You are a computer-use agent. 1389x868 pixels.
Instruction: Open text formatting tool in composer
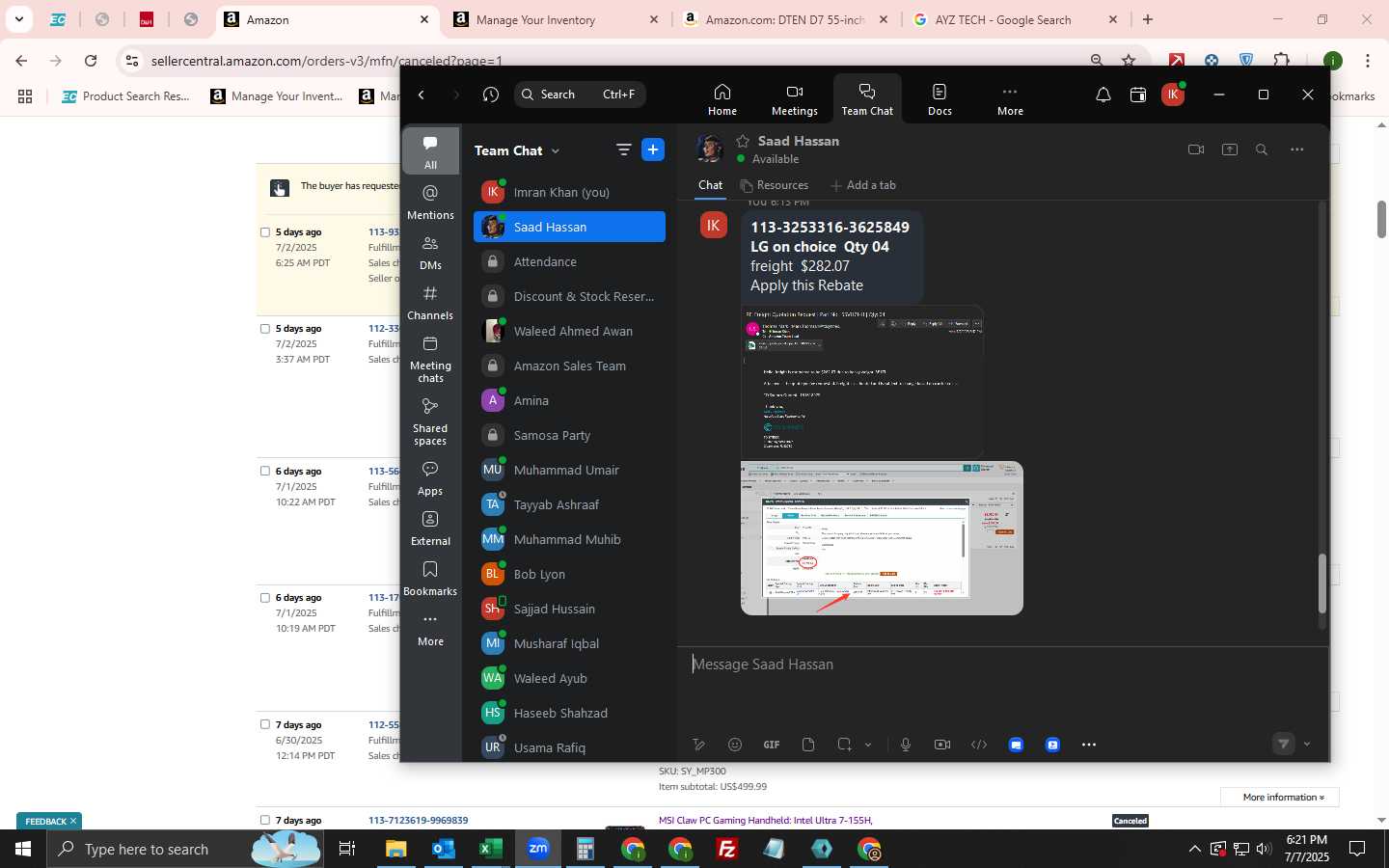click(x=699, y=745)
